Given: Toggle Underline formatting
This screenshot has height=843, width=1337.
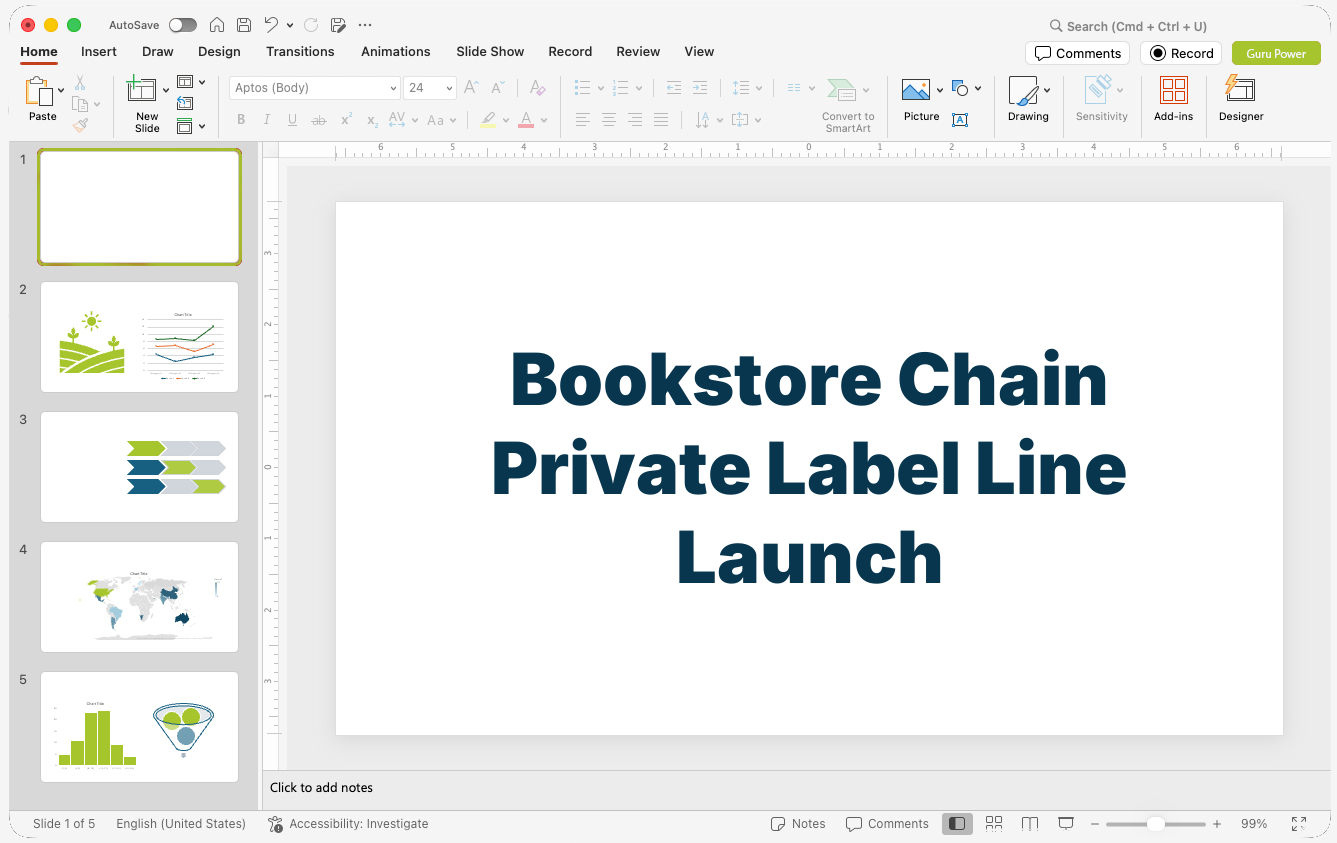Looking at the screenshot, I should coord(292,120).
